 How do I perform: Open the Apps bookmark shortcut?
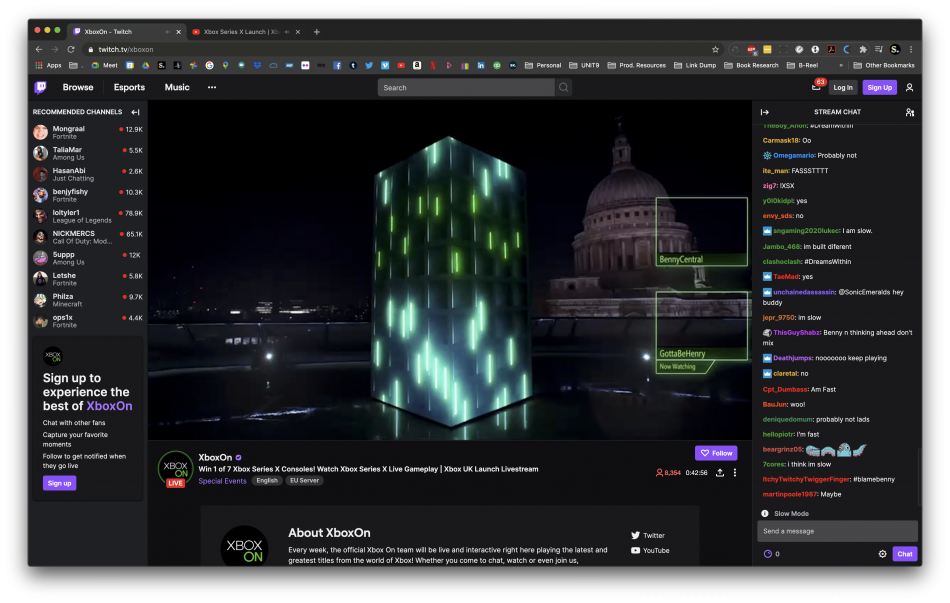48,65
